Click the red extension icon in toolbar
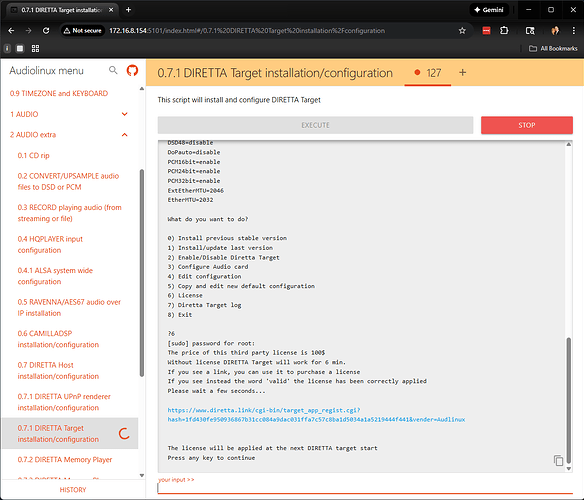Image resolution: width=584 pixels, height=500 pixels. pyautogui.click(x=486, y=31)
